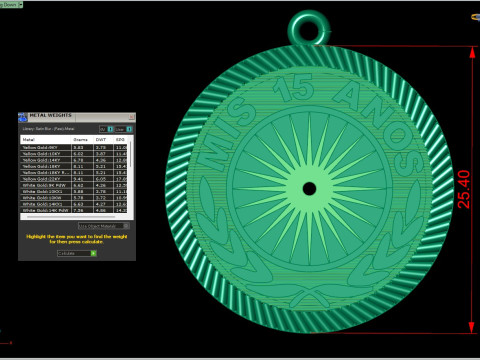Image resolution: width=480 pixels, height=360 pixels.
Task: Click the cyan User library button
Action: pyautogui.click(x=129, y=129)
